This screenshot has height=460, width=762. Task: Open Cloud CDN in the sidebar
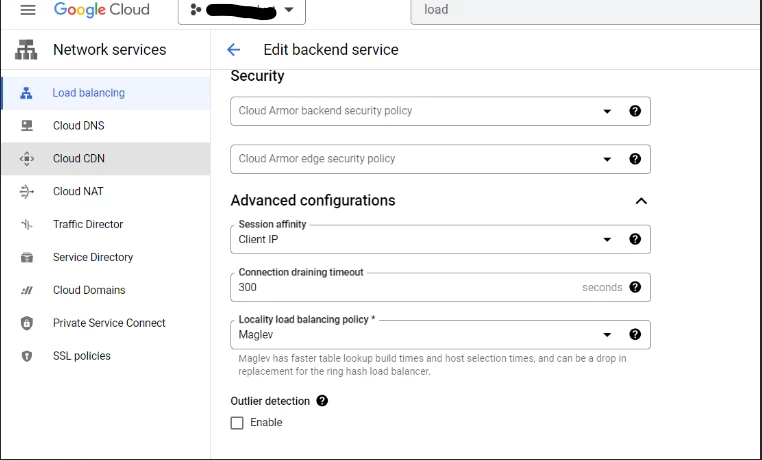tap(106, 159)
